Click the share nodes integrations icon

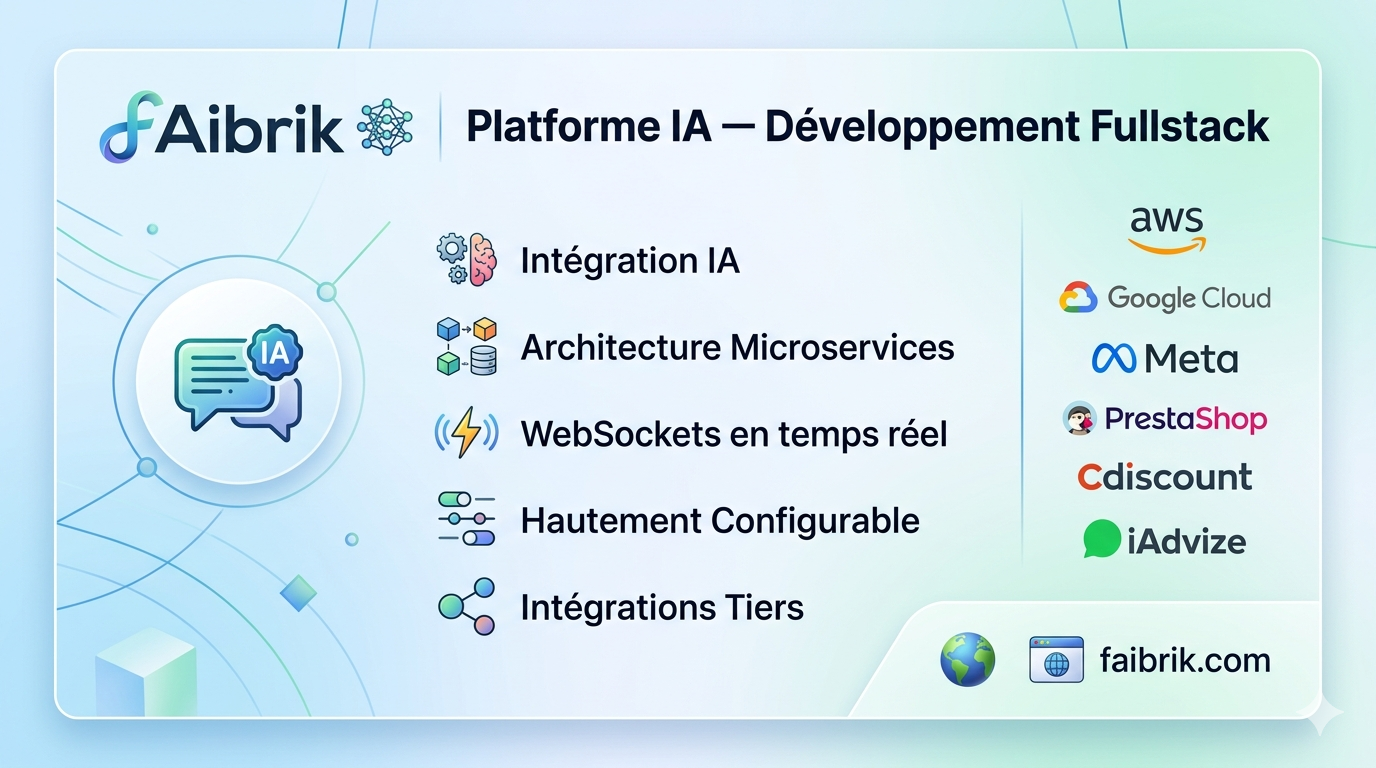tap(467, 606)
